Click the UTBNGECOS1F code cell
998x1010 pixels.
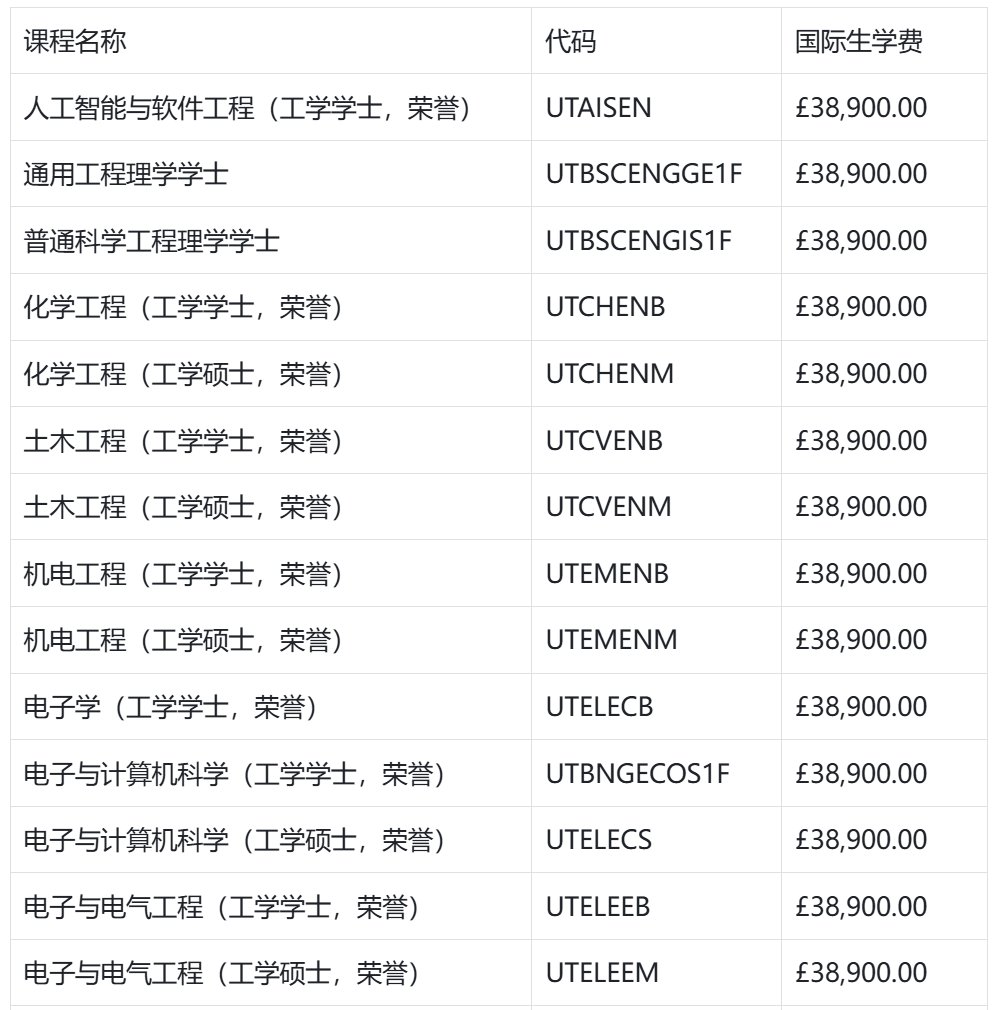tap(638, 773)
